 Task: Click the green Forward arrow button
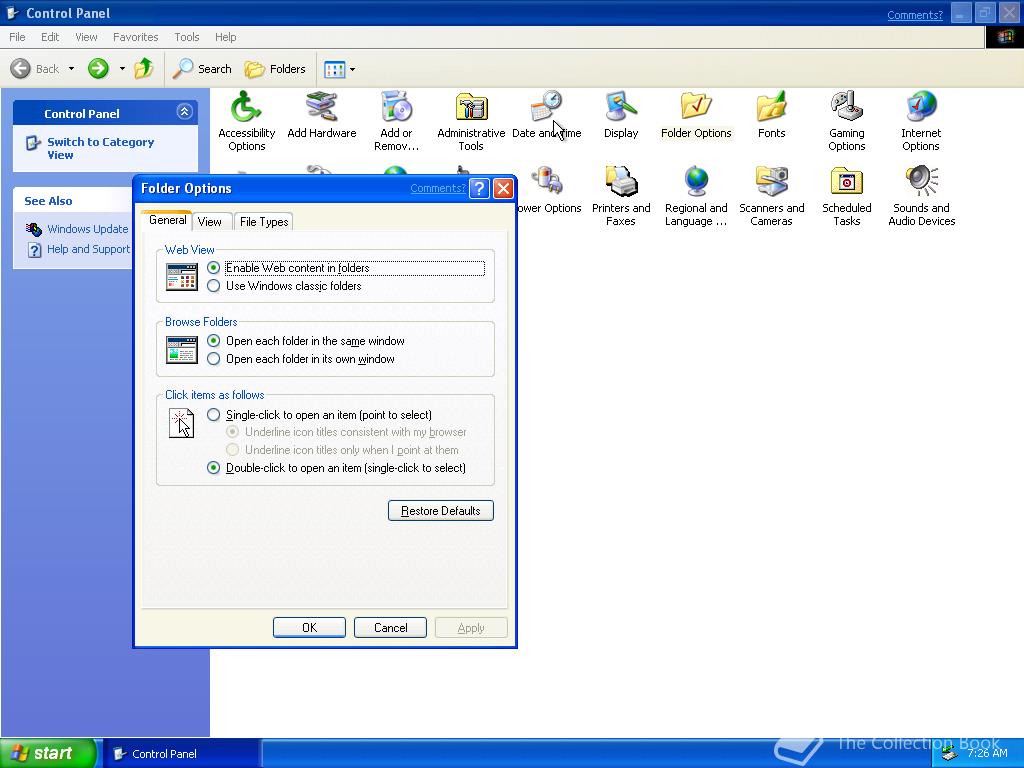pyautogui.click(x=98, y=69)
